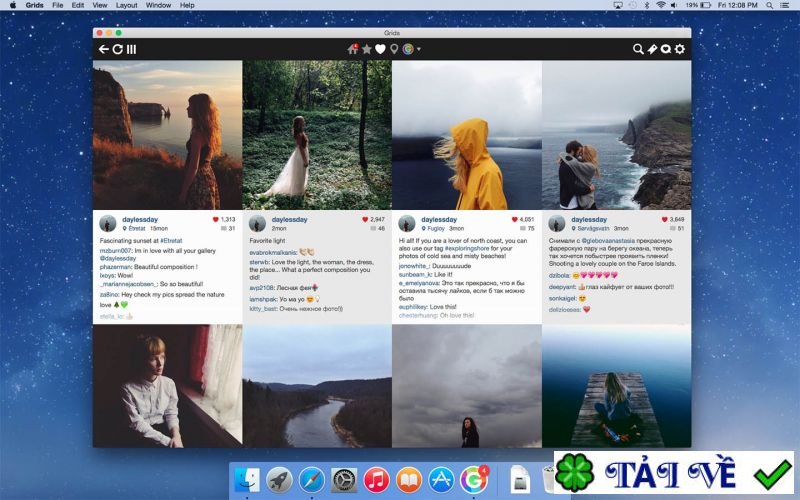Open the bookmarks tag icon

click(652, 49)
